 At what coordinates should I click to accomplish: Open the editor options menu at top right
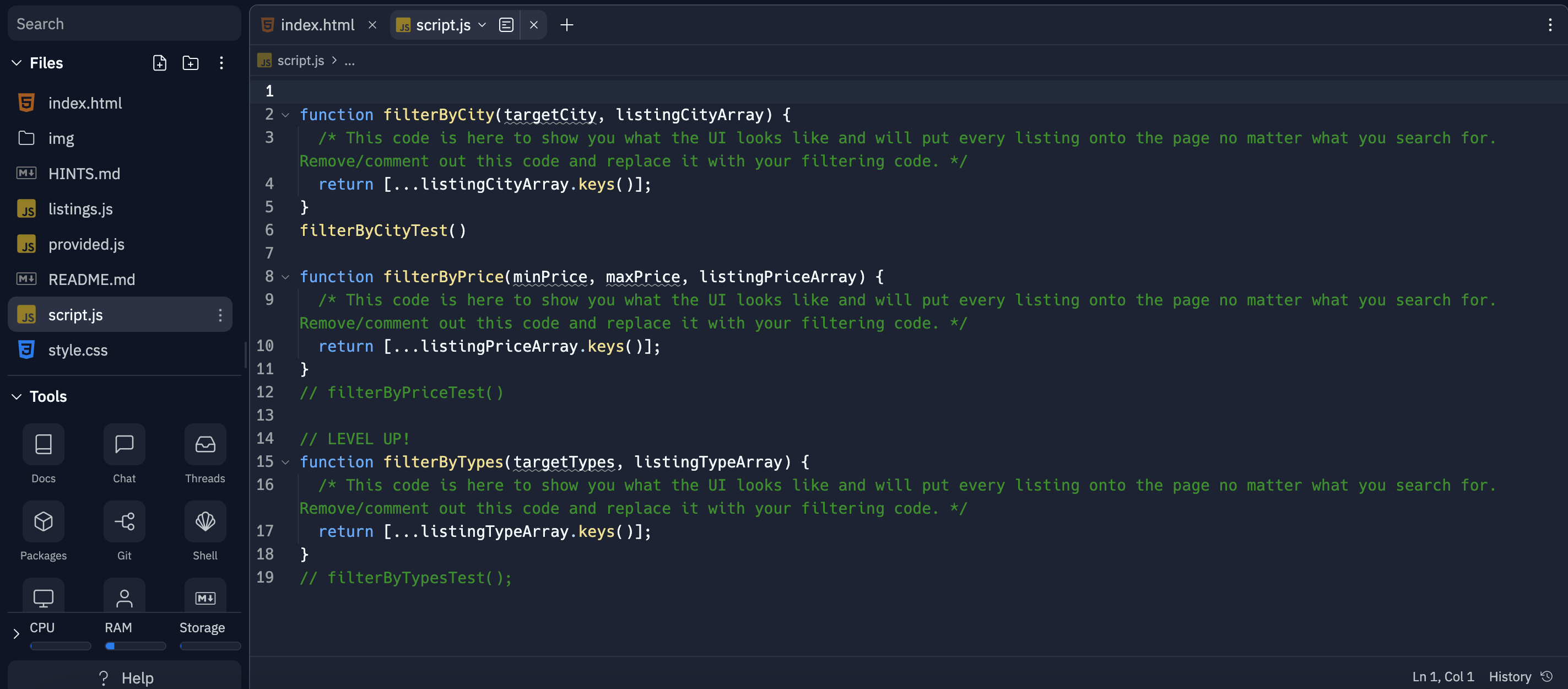tap(1550, 25)
